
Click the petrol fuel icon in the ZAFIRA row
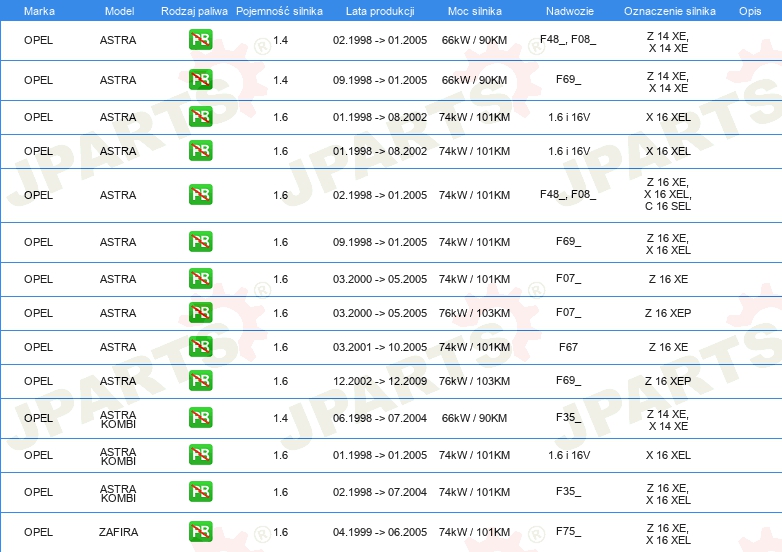(x=200, y=532)
